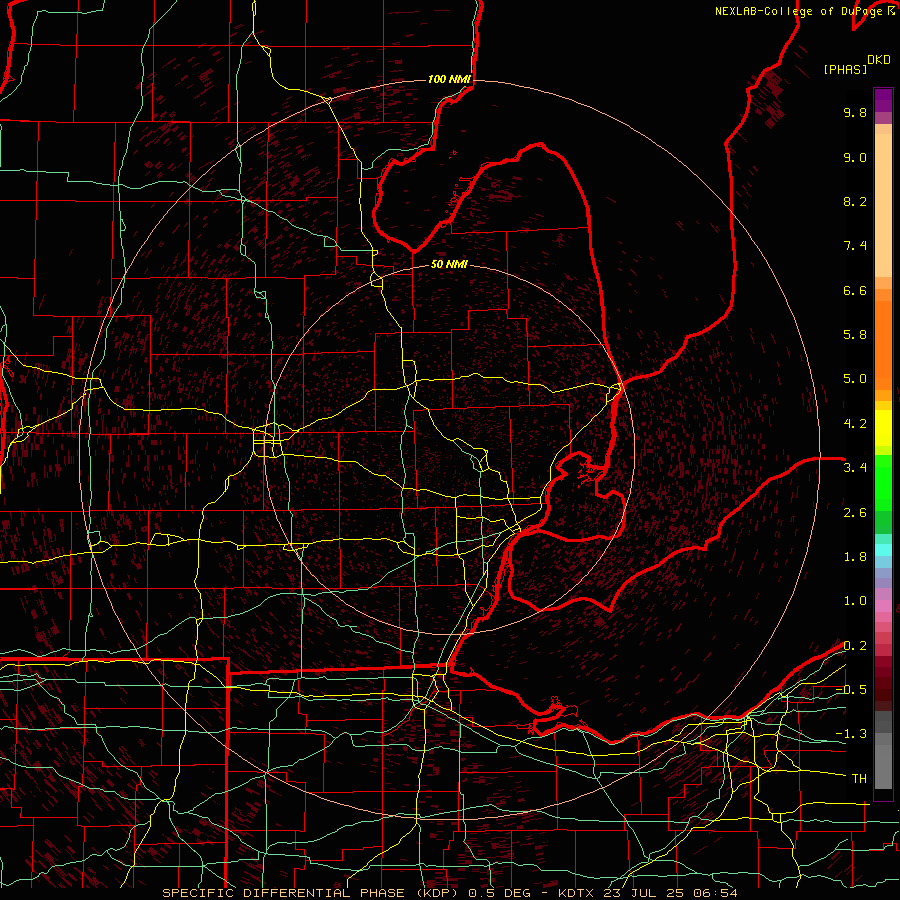Viewport: 900px width, 900px height.
Task: Pick the cyan segment of the color bar
Action: [x=883, y=550]
